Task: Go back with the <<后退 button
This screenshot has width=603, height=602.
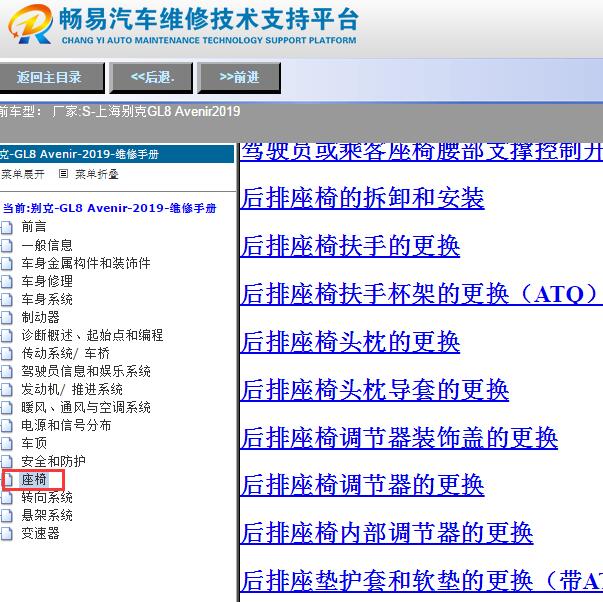Action: (x=152, y=78)
